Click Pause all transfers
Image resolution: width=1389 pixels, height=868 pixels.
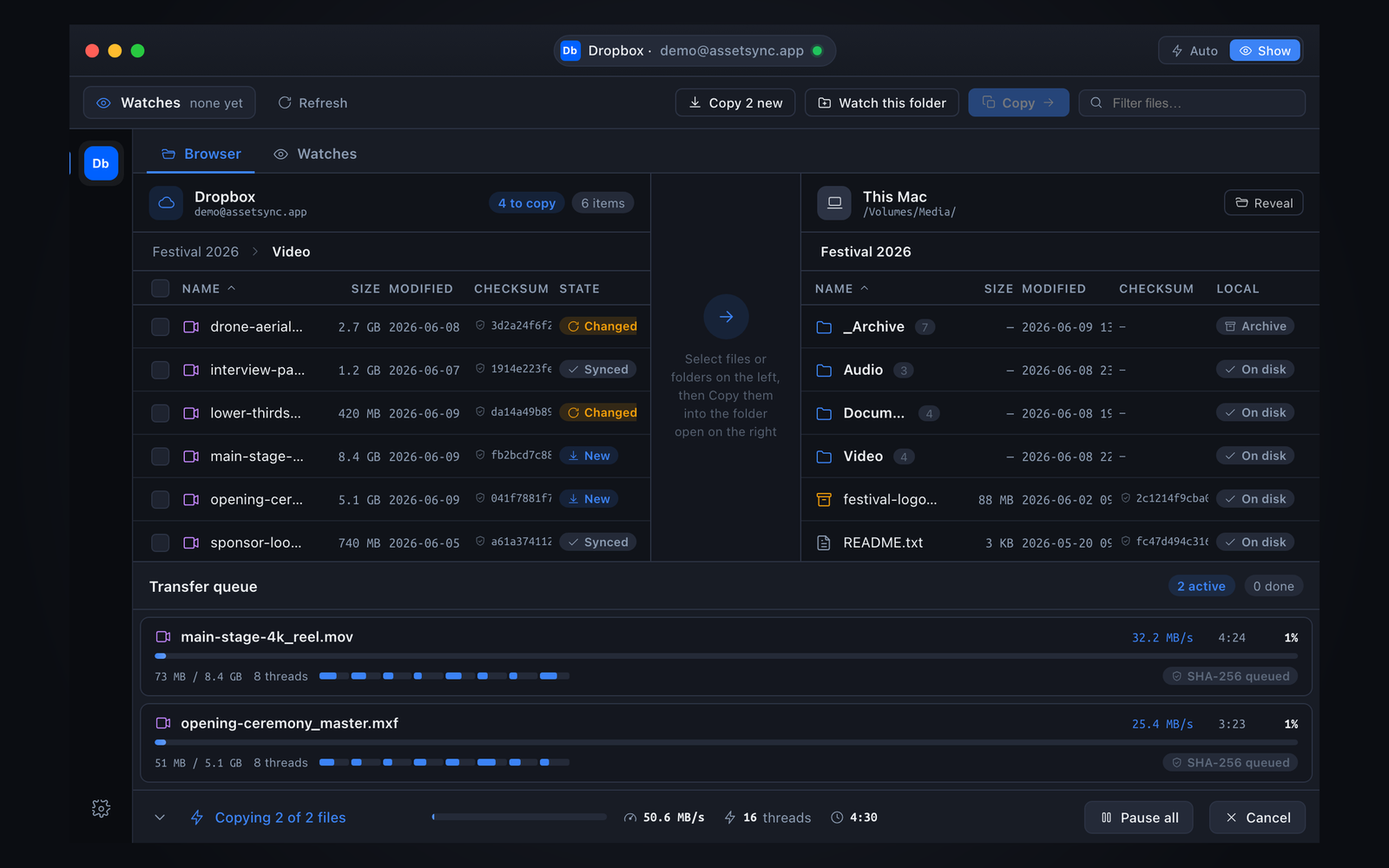1139,818
